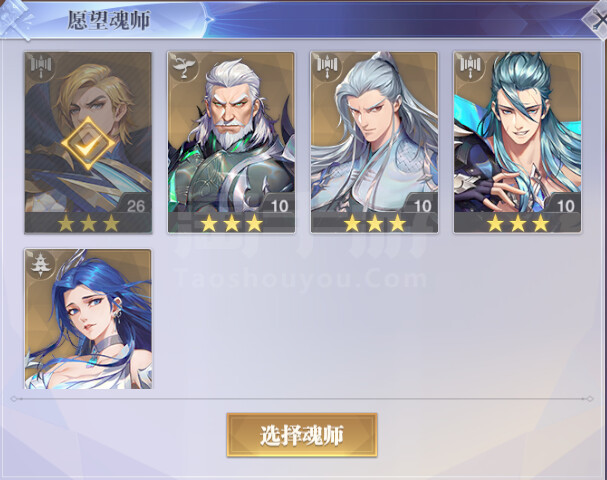The width and height of the screenshot is (607, 480).
Task: Choose the teal-haired smiling soul master portrait
Action: (517, 132)
